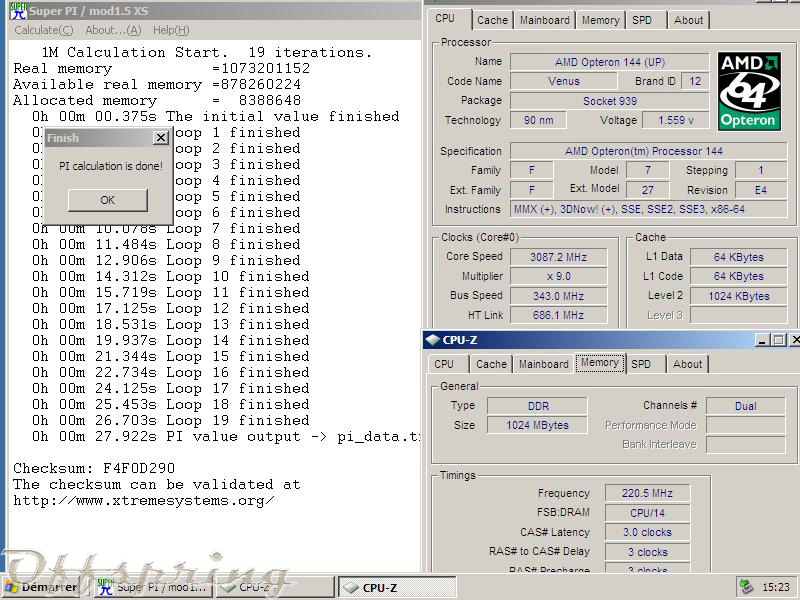Viewport: 800px width, 600px height.
Task: Select Mainboard tab in upper CPU-Z window
Action: pos(544,20)
